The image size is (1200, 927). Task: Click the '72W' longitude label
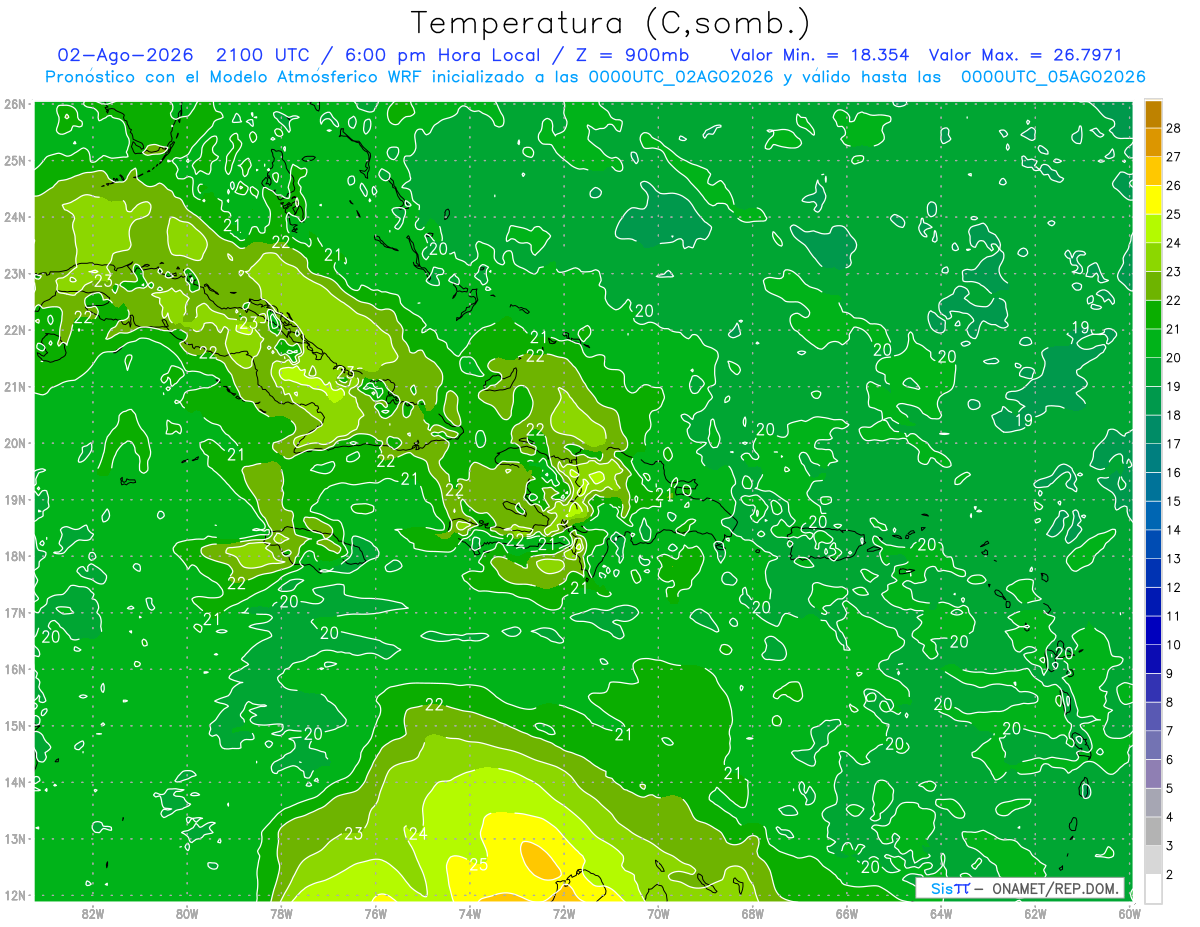[x=564, y=913]
